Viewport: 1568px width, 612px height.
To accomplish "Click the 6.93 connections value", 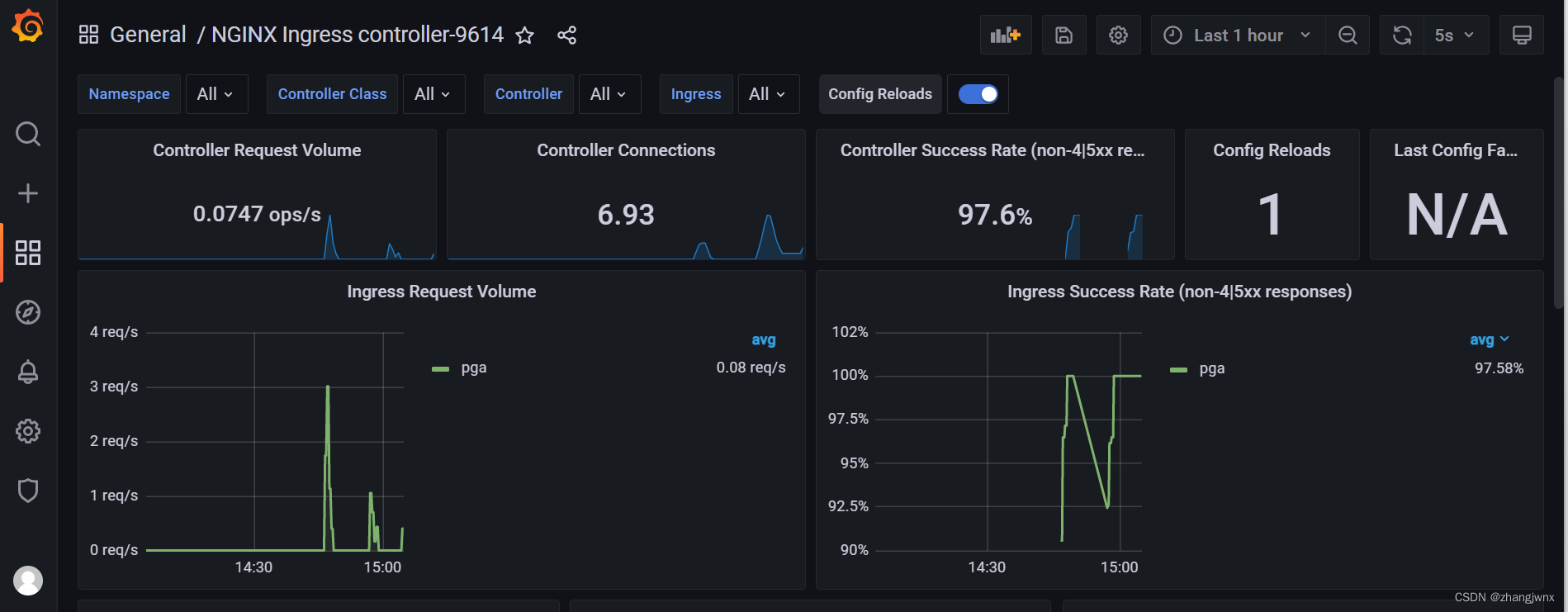I will click(626, 215).
